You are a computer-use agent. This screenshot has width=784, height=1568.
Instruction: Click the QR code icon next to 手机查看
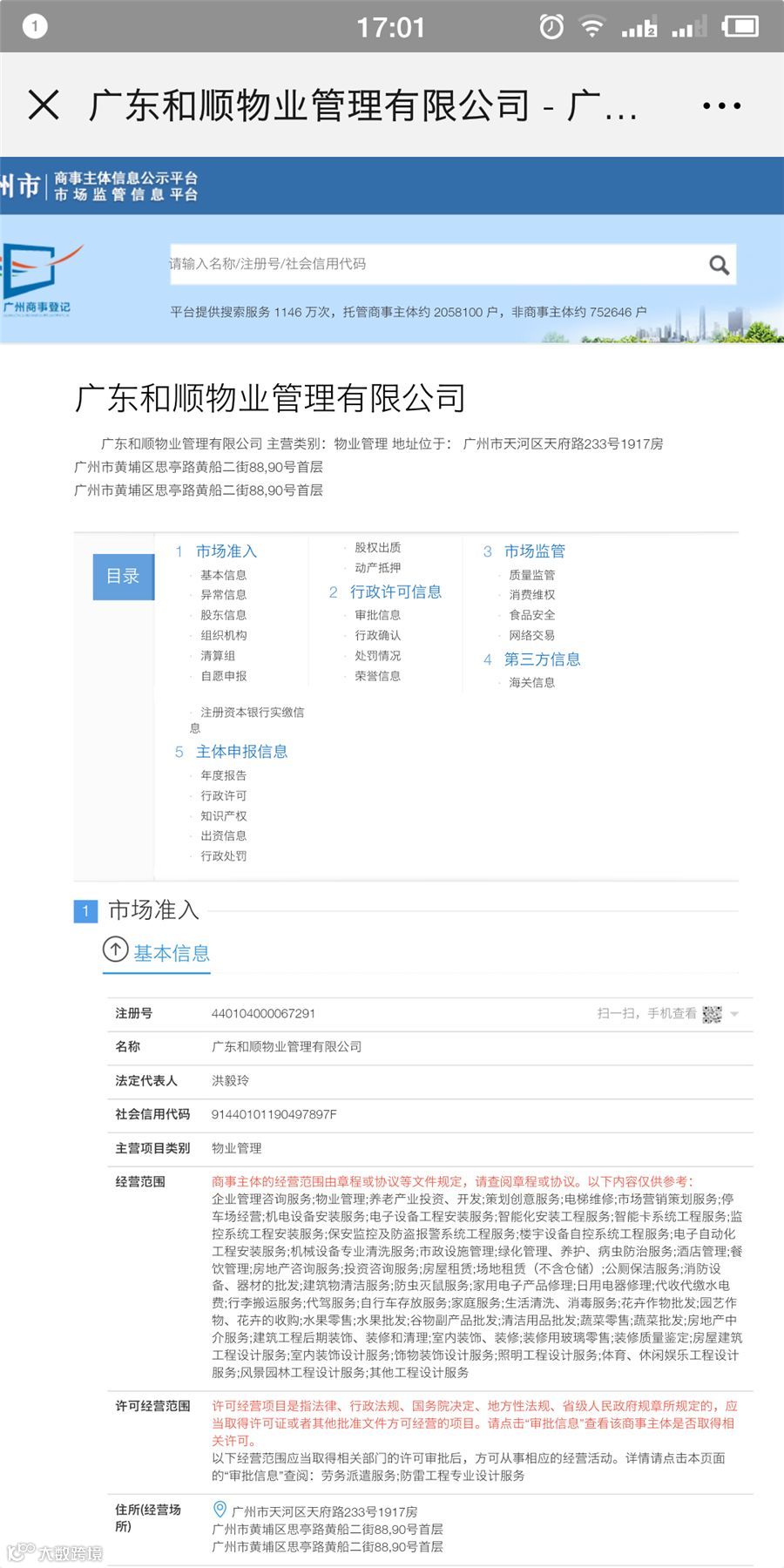713,1014
